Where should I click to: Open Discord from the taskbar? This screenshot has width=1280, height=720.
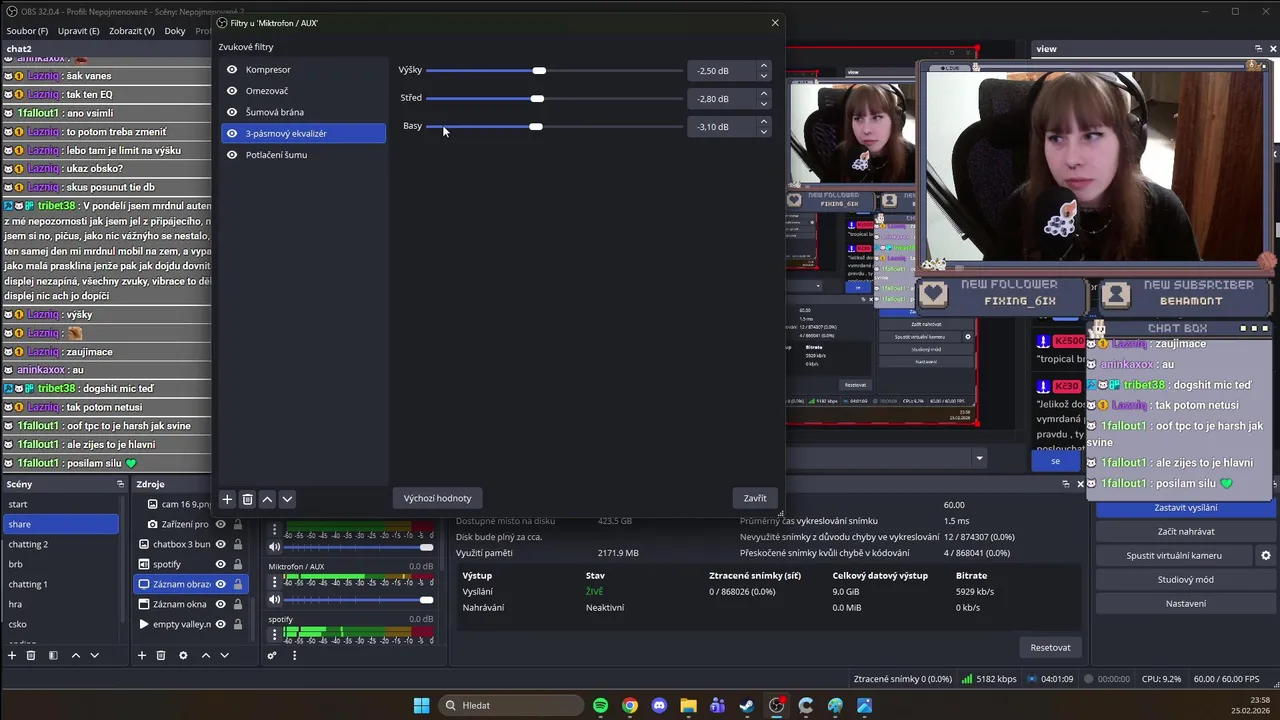(659, 705)
